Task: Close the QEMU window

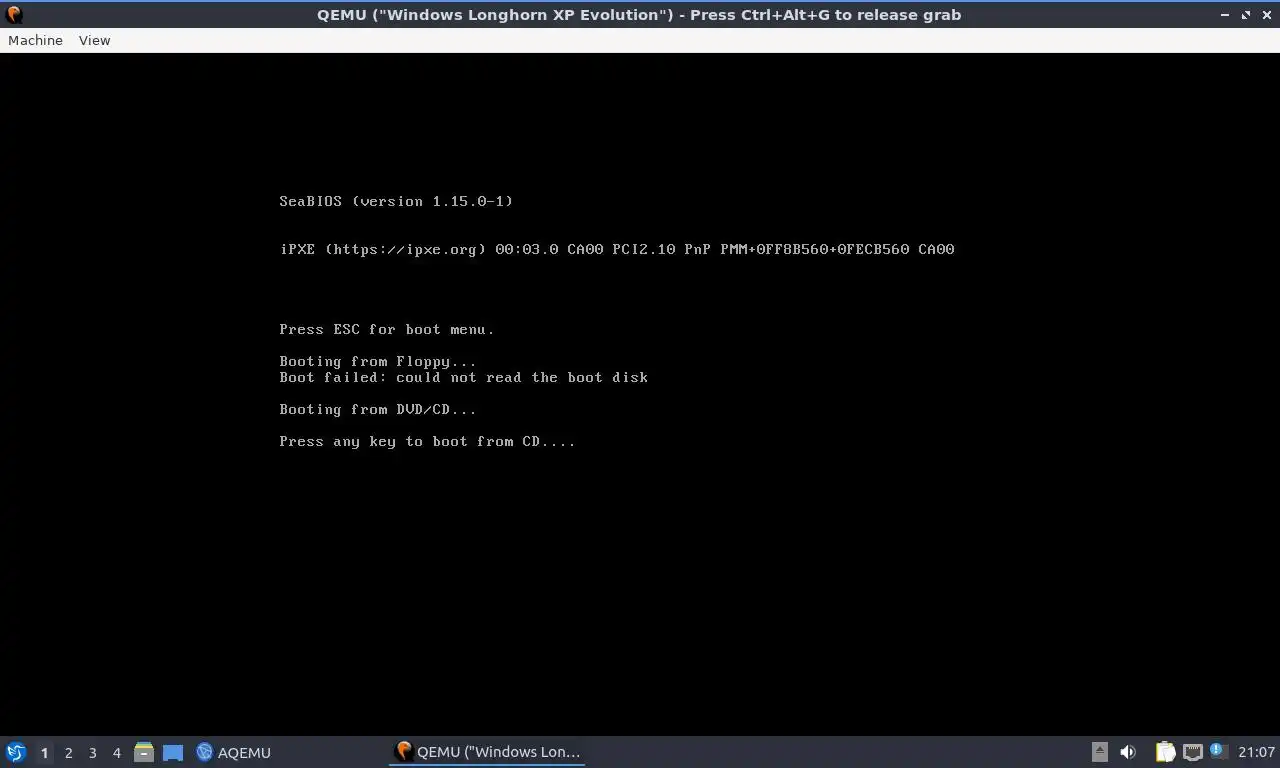Action: (1266, 15)
